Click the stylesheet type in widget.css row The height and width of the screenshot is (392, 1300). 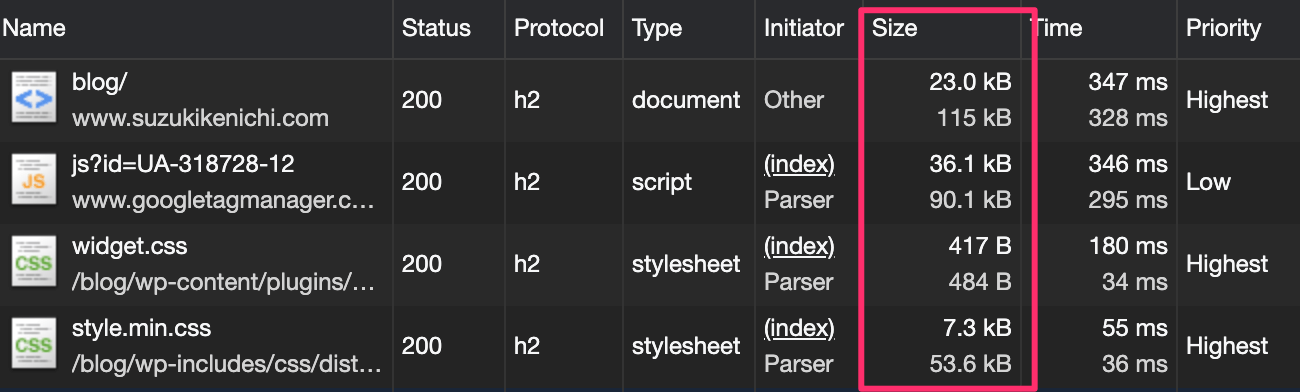click(686, 264)
